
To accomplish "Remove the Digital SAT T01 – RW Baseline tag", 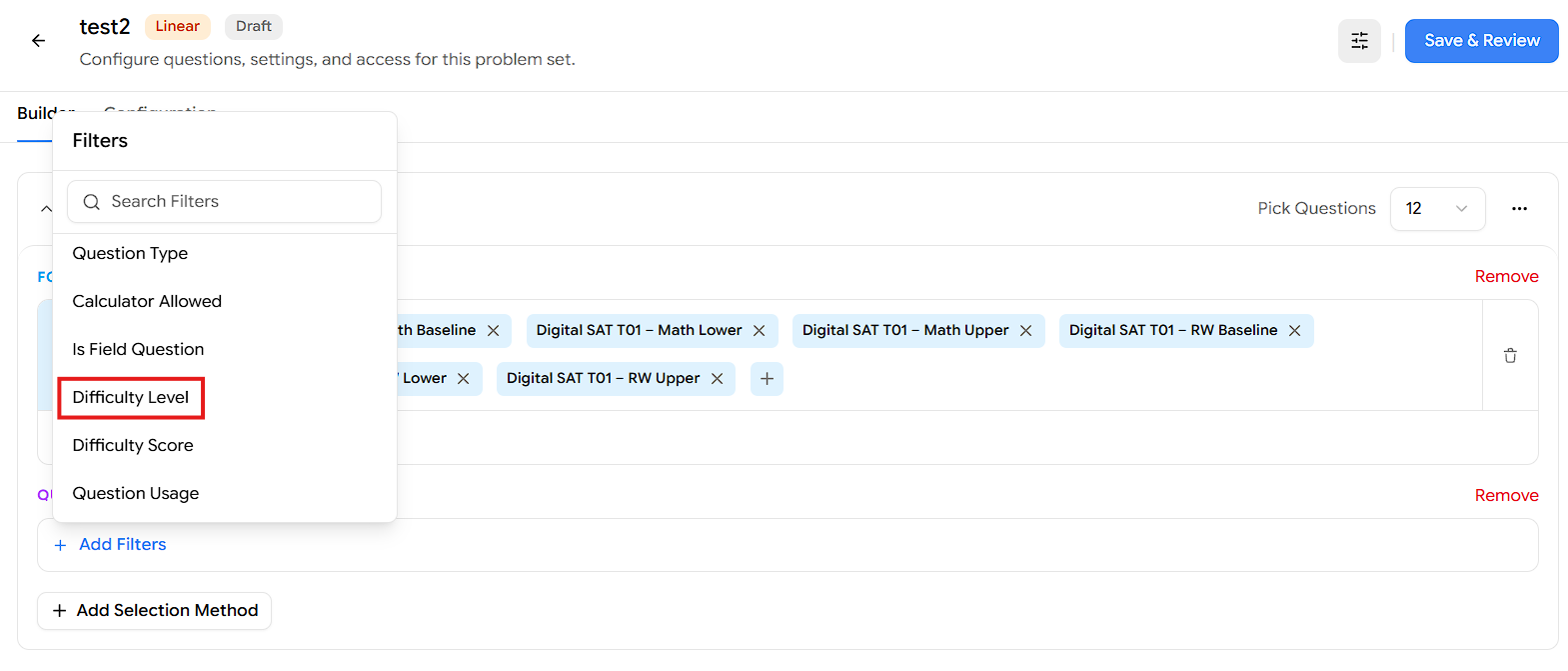I will click(x=1295, y=331).
